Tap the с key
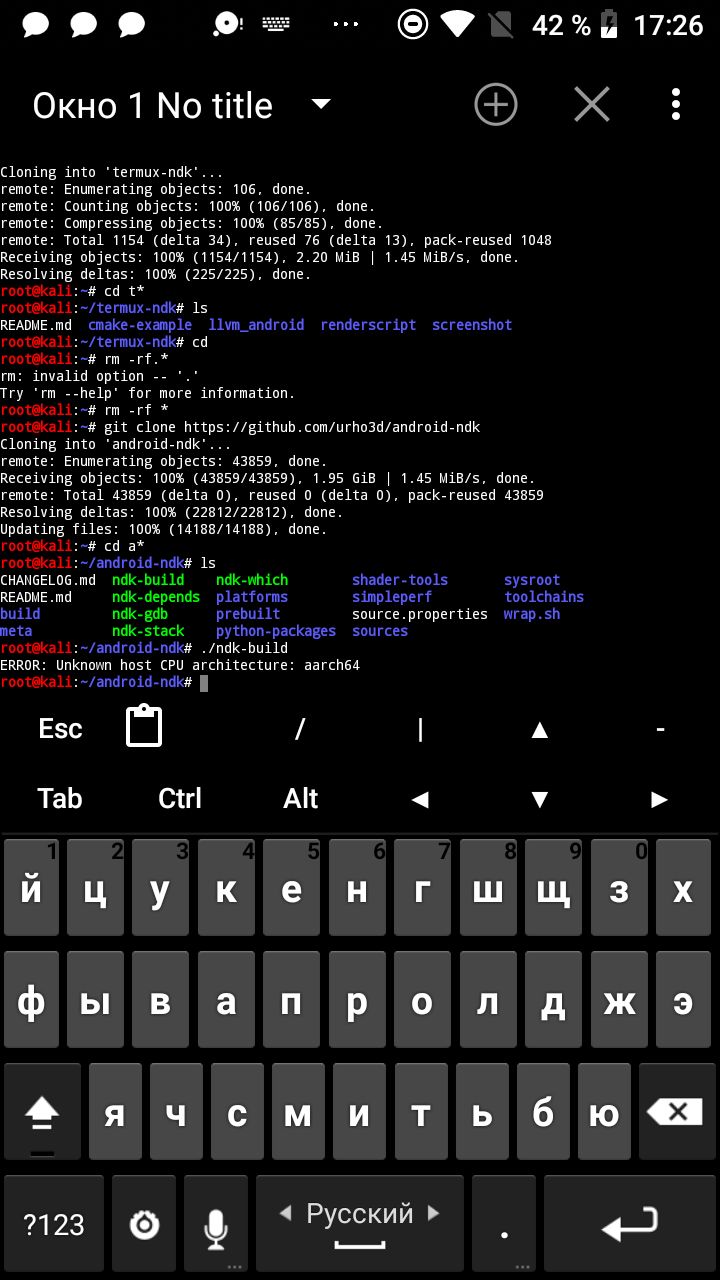The image size is (720, 1280). 237,1111
